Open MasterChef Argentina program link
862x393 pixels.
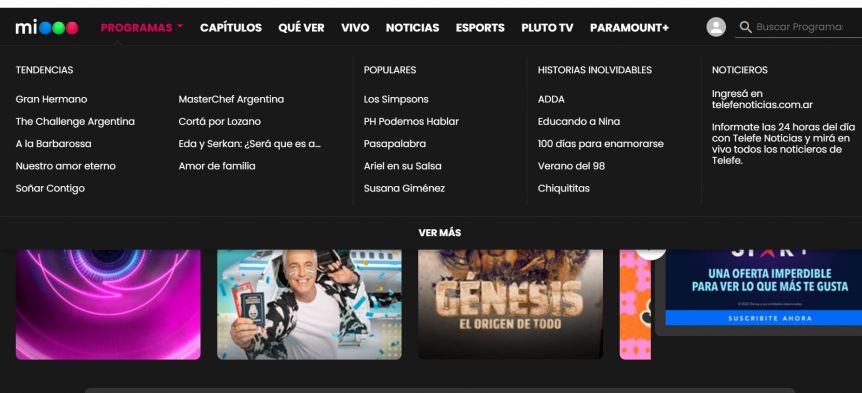231,99
